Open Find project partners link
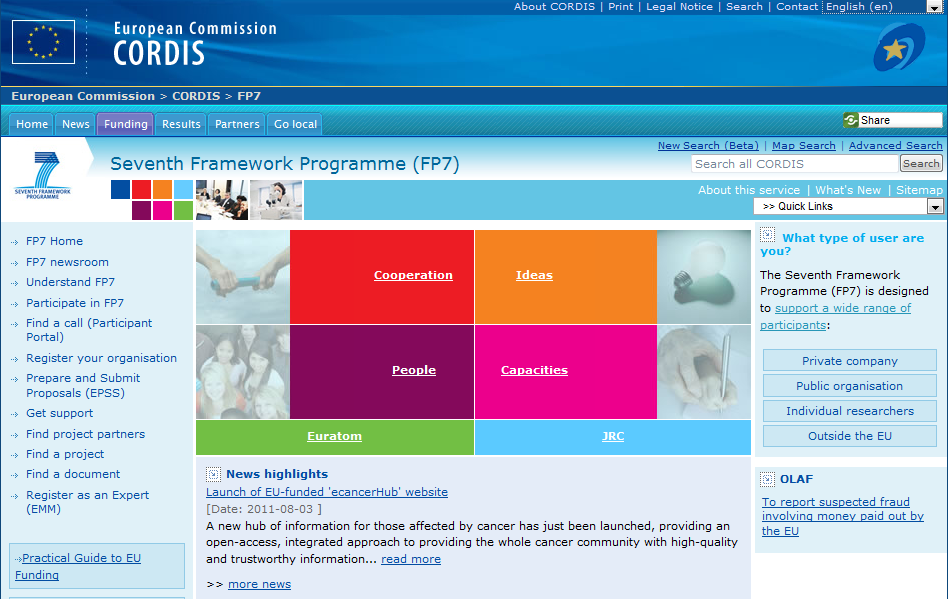Screen dimensions: 948x599 coord(85,435)
